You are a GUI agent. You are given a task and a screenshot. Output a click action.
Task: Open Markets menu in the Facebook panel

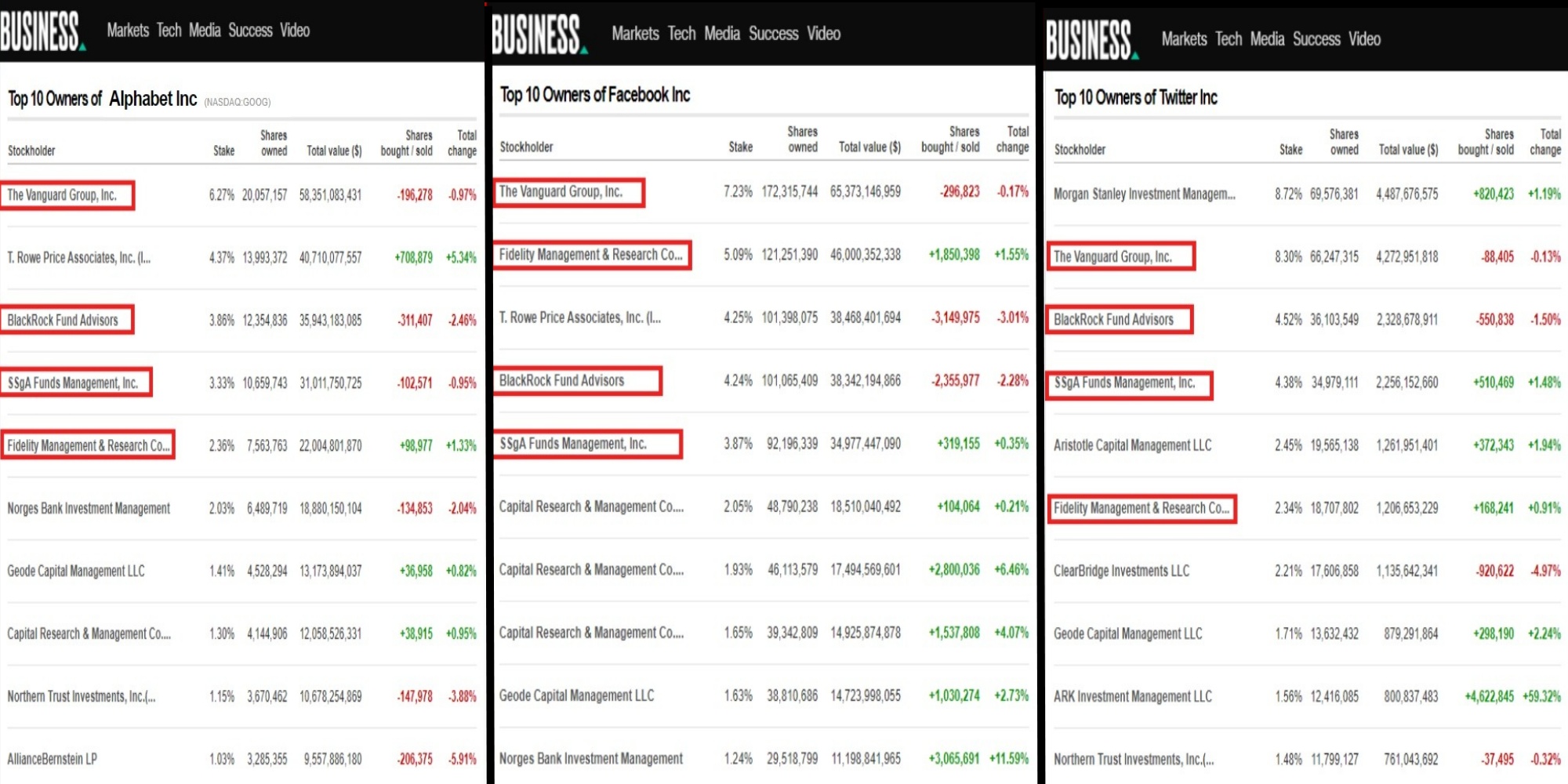(x=635, y=34)
